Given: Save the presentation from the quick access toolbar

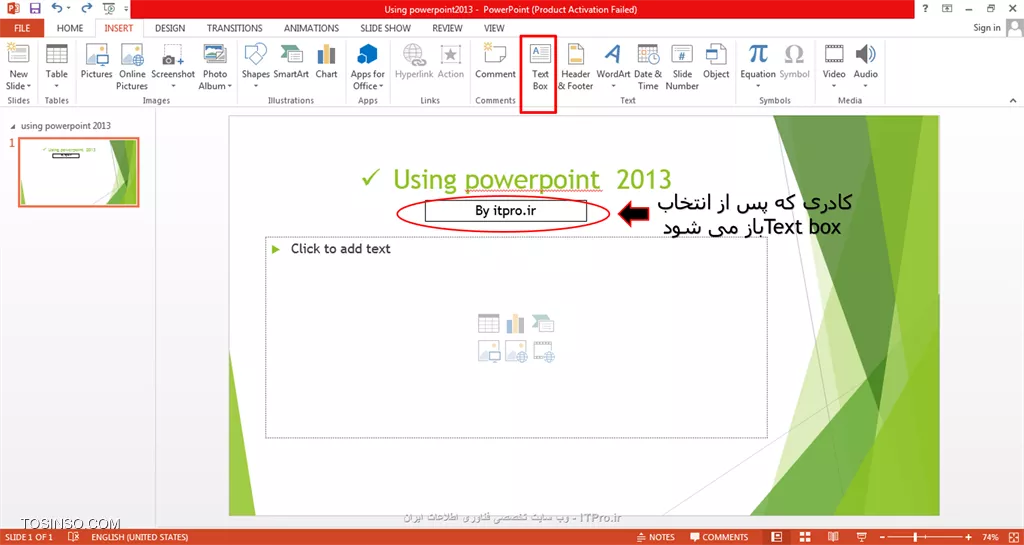Looking at the screenshot, I should pyautogui.click(x=35, y=8).
